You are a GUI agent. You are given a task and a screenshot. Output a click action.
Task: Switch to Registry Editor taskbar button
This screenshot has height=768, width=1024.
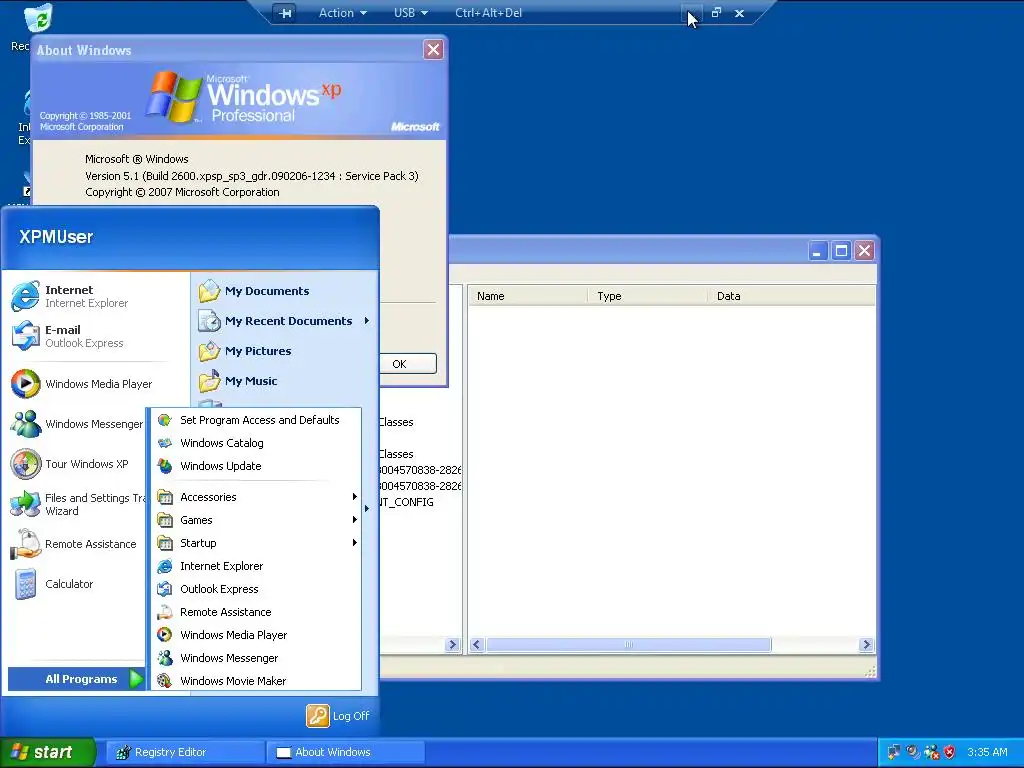[183, 752]
